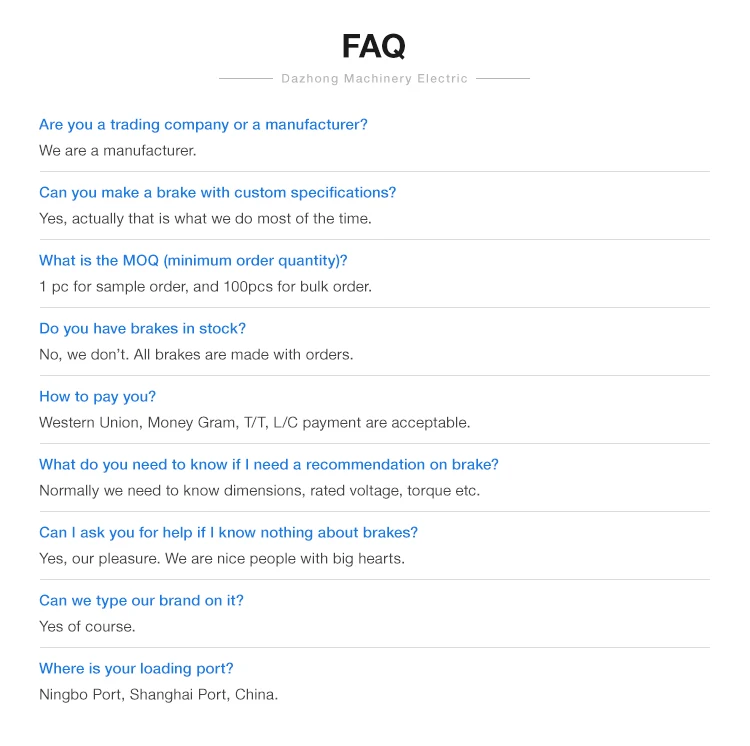
Task: Click the nice people with big hearts answer
Action: click(222, 559)
